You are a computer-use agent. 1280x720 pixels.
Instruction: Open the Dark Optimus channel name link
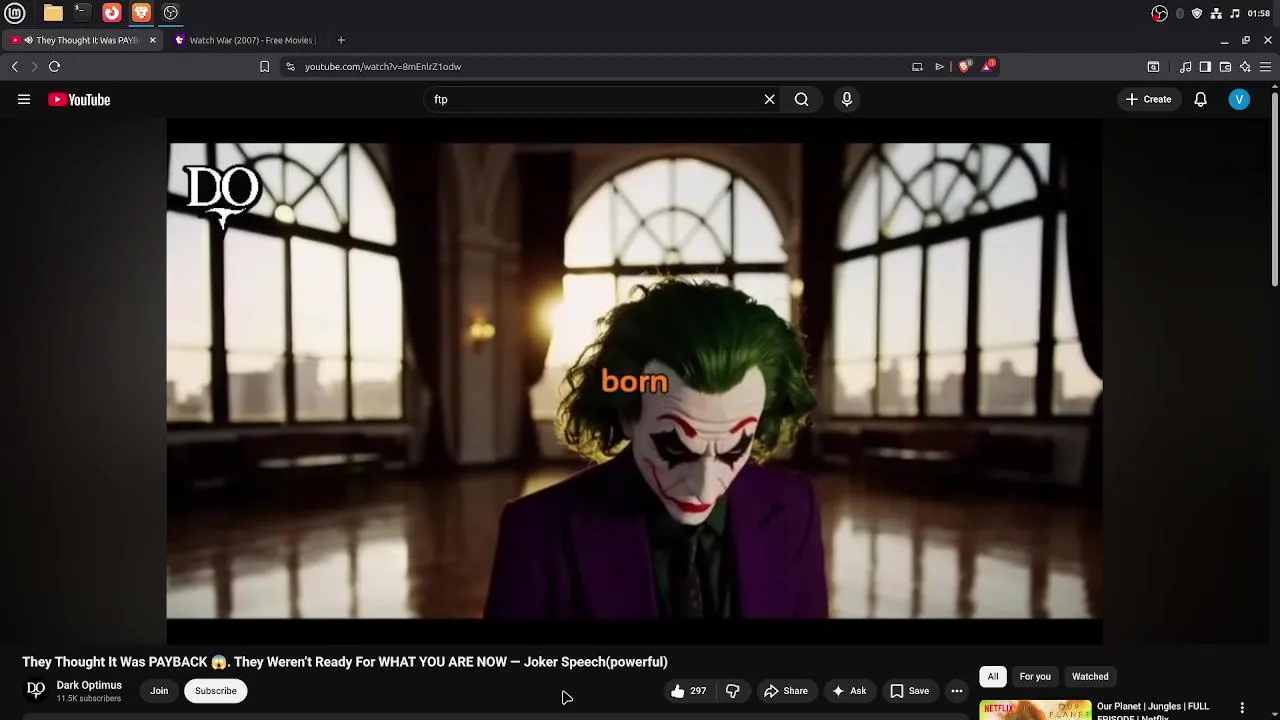(x=89, y=685)
